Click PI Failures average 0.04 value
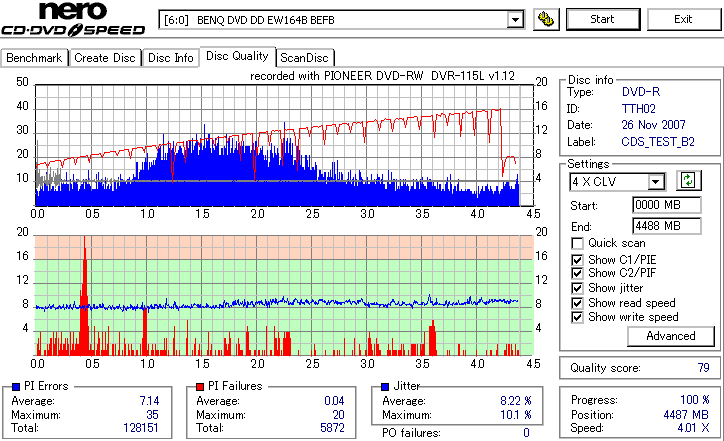This screenshot has width=724, height=441. pos(334,401)
